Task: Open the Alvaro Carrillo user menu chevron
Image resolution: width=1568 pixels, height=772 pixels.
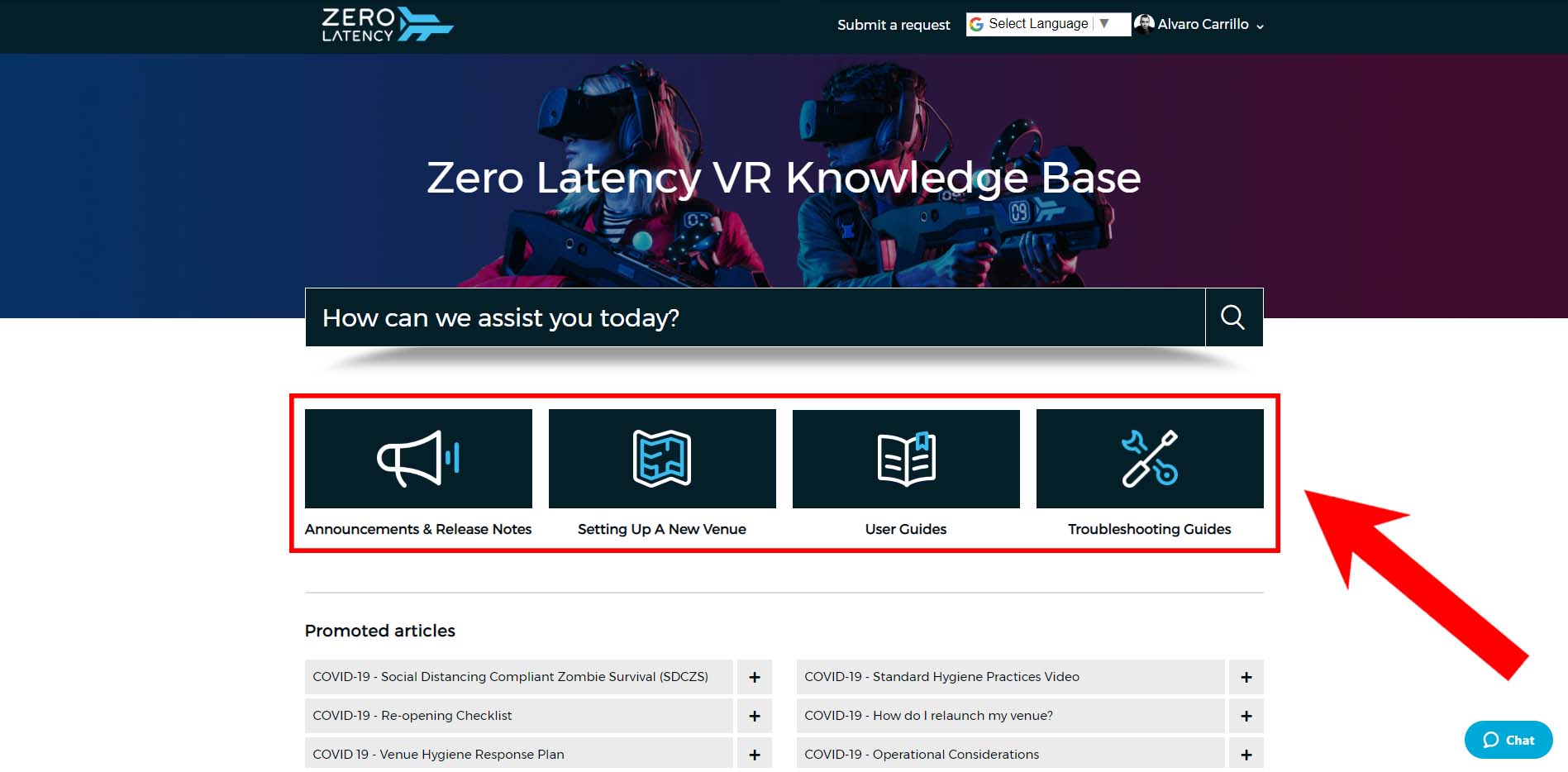Action: 1260,26
